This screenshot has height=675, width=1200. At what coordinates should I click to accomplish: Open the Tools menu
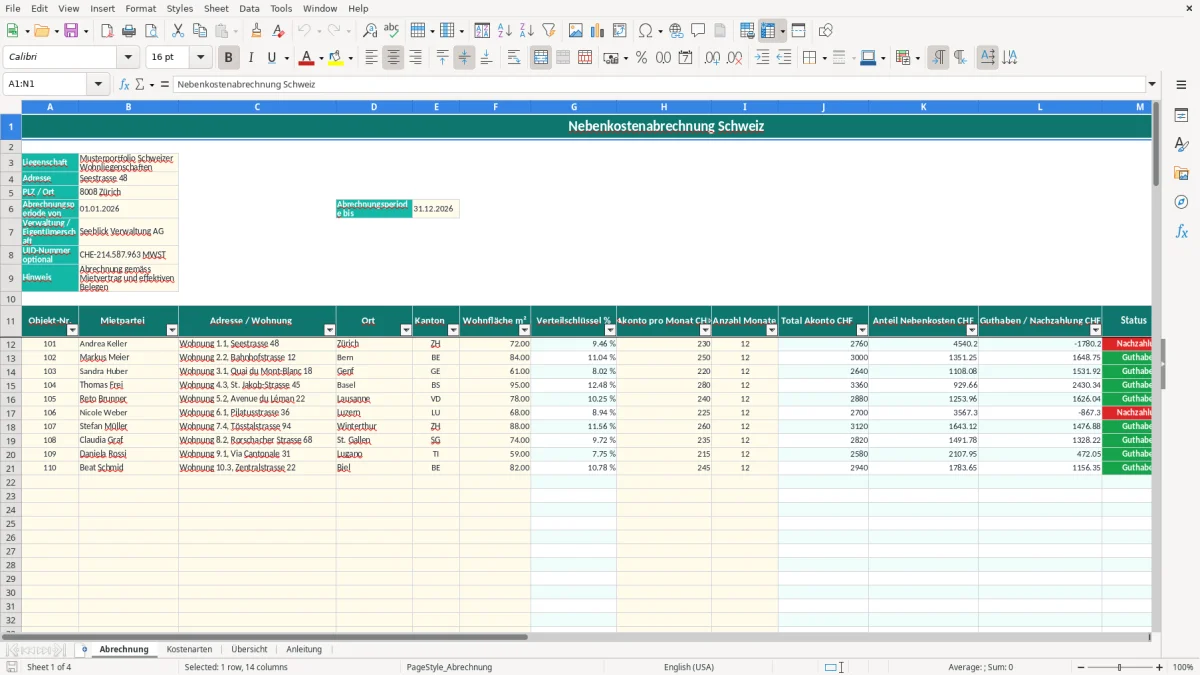tap(281, 8)
